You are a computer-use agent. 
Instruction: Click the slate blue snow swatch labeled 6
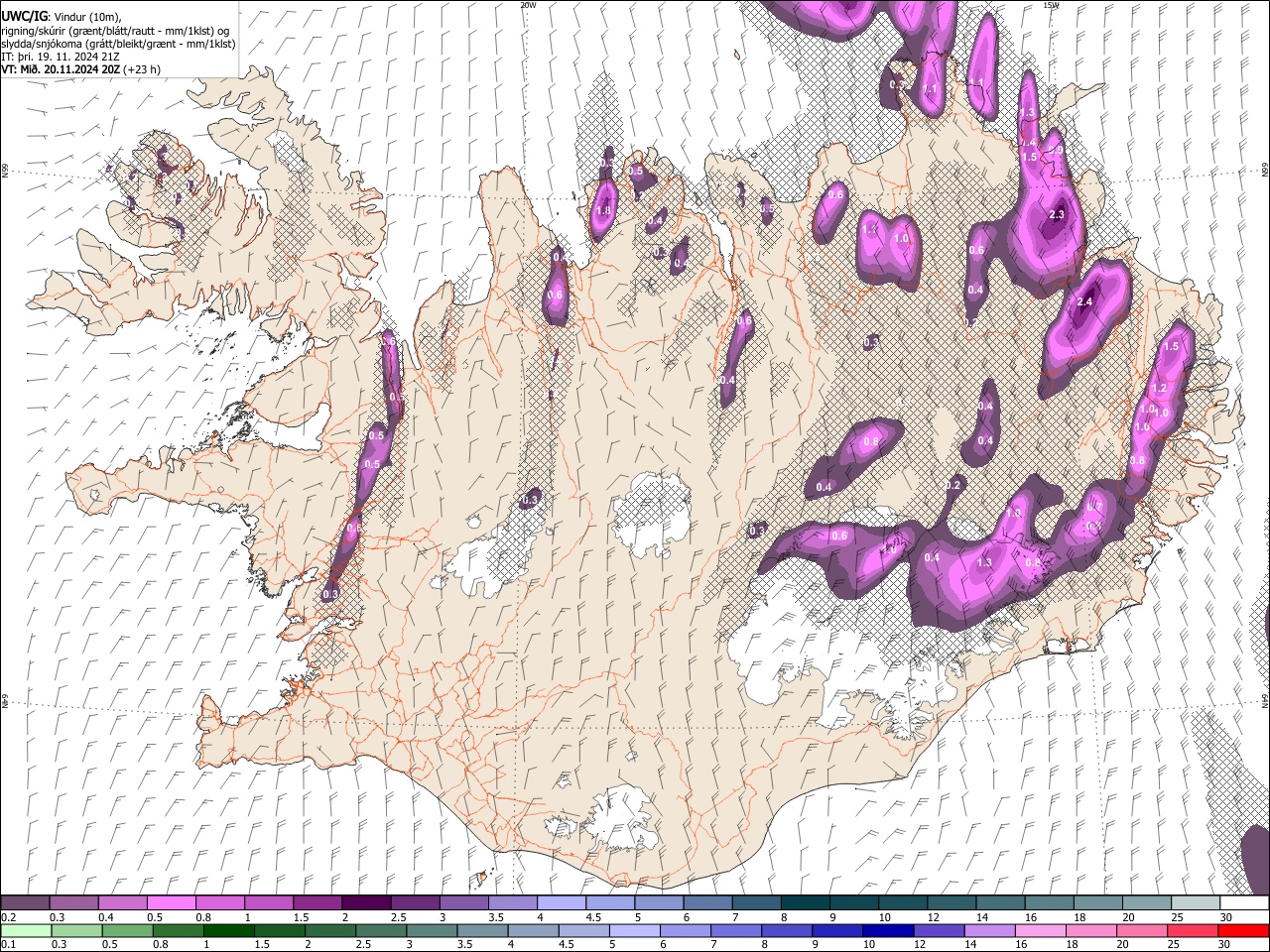706,903
